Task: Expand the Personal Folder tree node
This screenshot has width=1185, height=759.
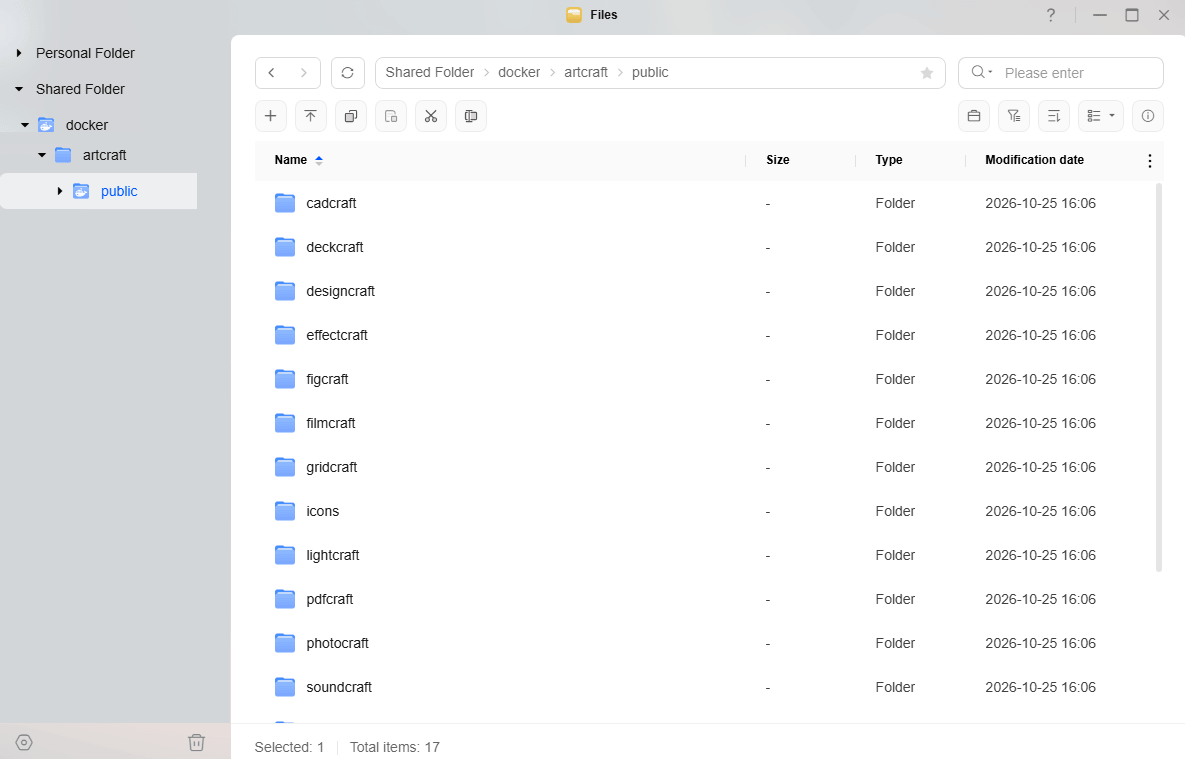Action: pos(19,53)
